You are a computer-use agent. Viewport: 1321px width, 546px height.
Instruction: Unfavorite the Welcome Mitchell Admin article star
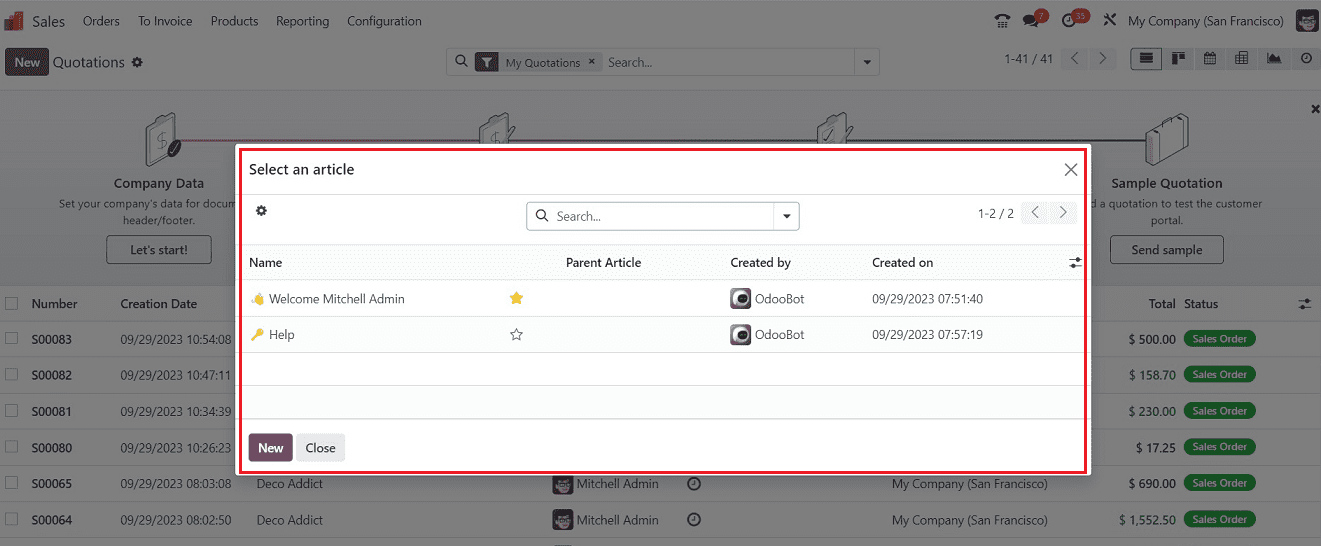click(517, 298)
